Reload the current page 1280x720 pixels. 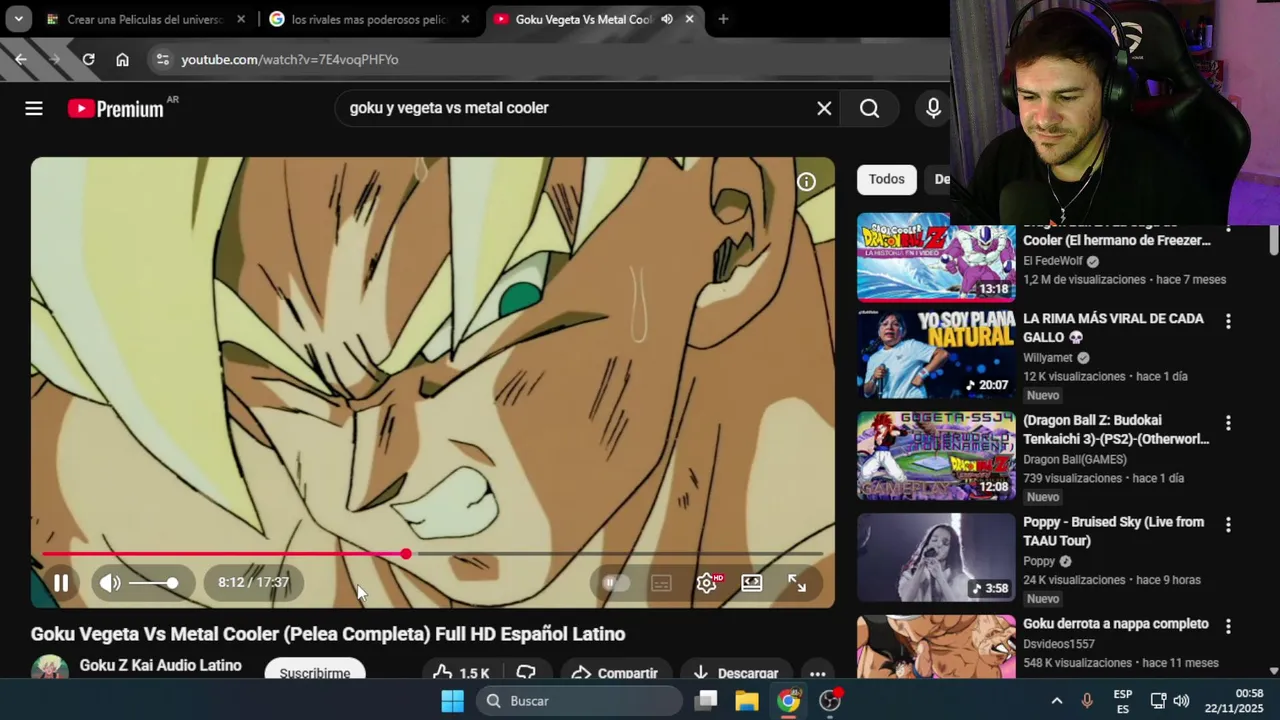[x=88, y=59]
